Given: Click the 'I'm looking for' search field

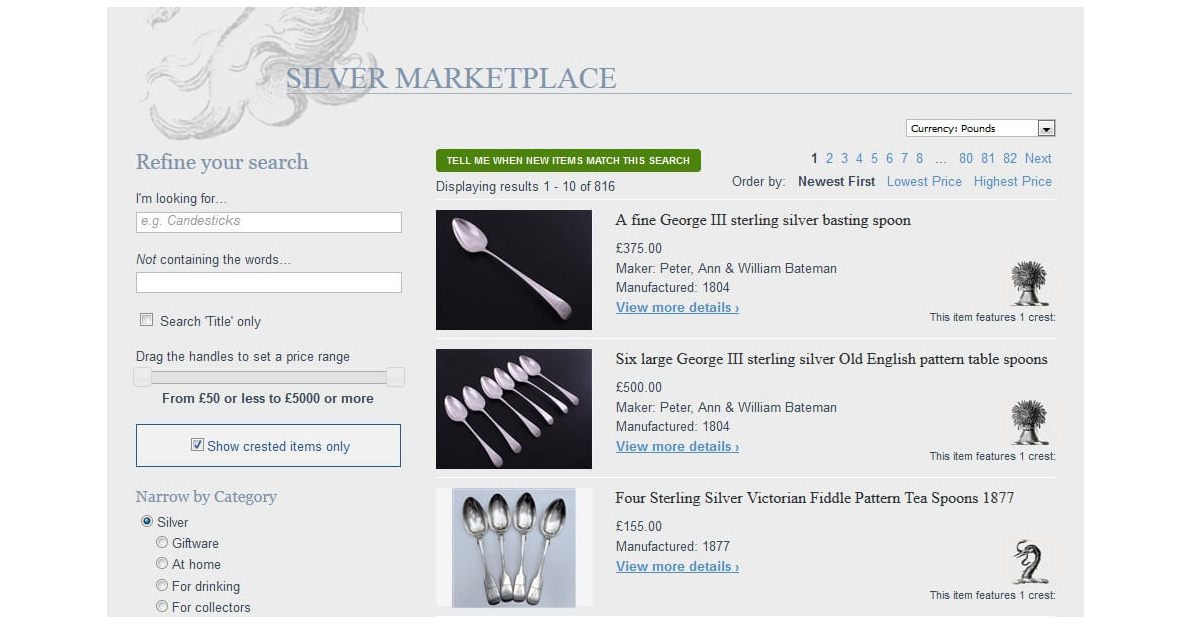Looking at the screenshot, I should [269, 222].
